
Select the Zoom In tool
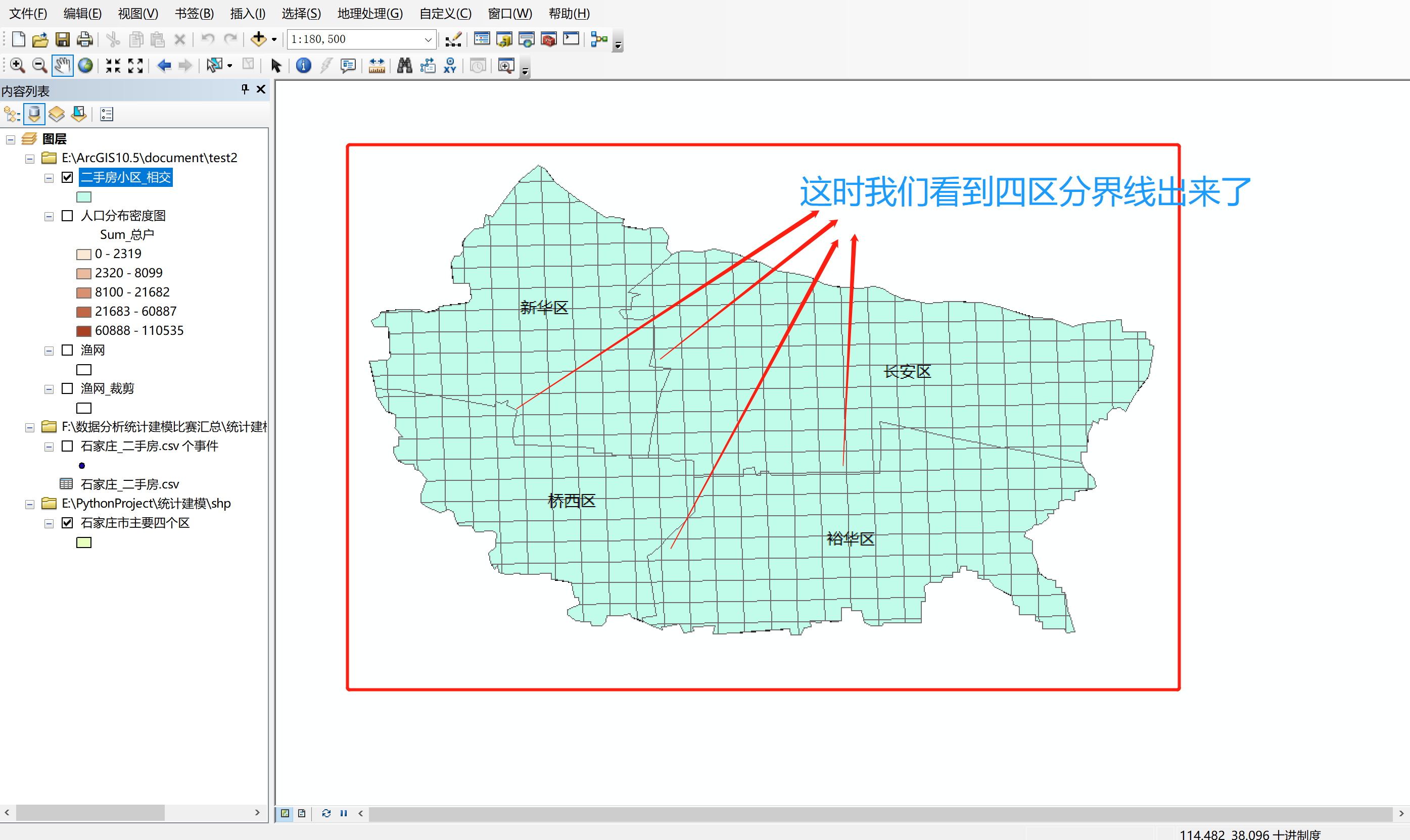(18, 66)
